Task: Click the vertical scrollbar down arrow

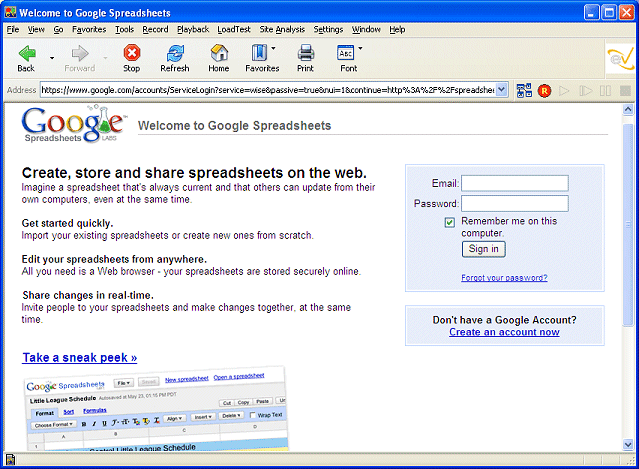Action: 628,445
